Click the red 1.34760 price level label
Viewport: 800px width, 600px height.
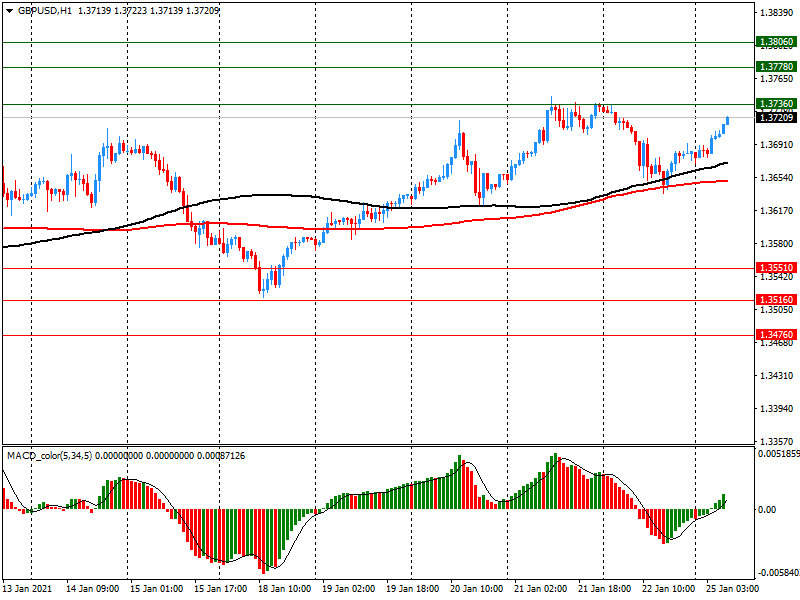point(776,335)
